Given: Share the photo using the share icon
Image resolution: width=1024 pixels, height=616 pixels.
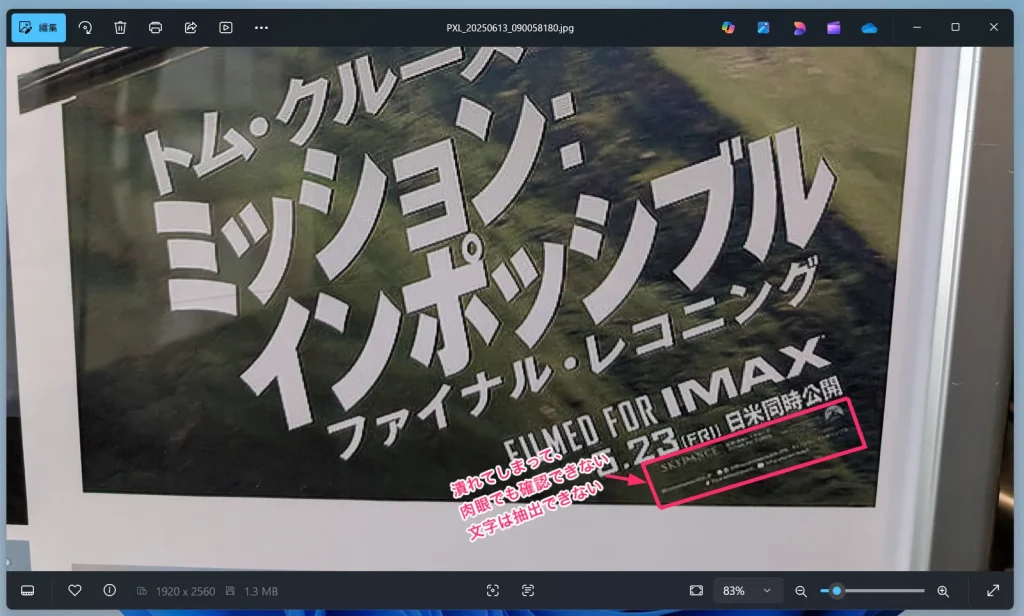Looking at the screenshot, I should tap(191, 27).
